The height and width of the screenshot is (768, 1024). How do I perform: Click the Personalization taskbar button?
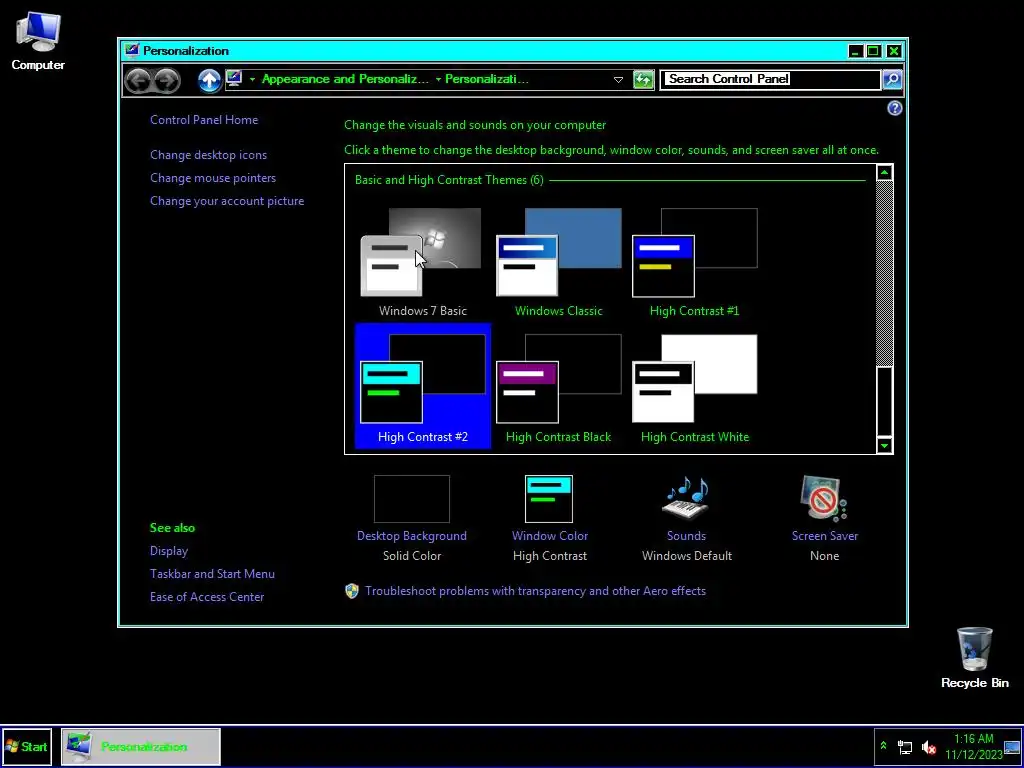(x=141, y=746)
